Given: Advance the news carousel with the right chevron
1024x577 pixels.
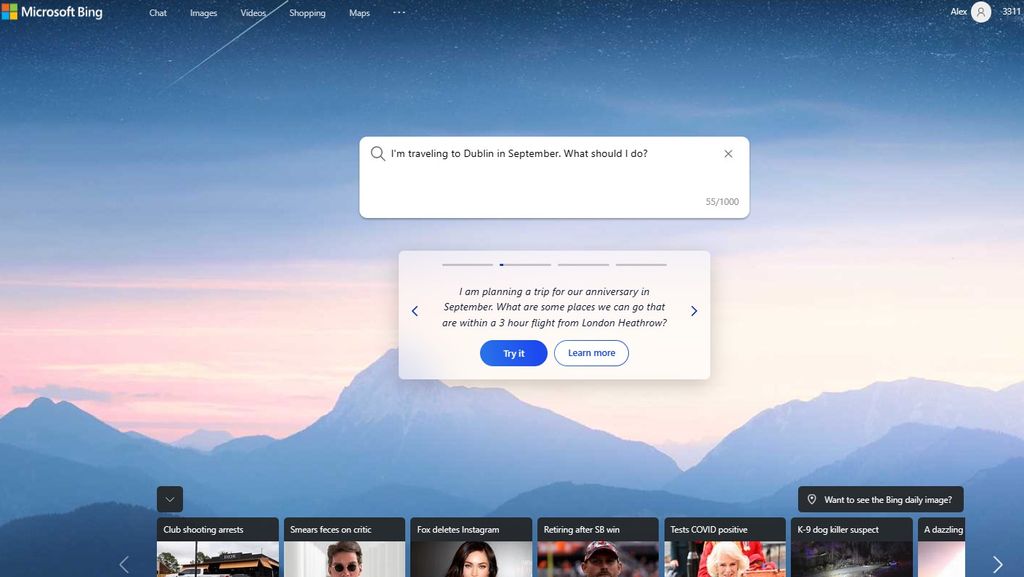Looking at the screenshot, I should click(x=996, y=563).
